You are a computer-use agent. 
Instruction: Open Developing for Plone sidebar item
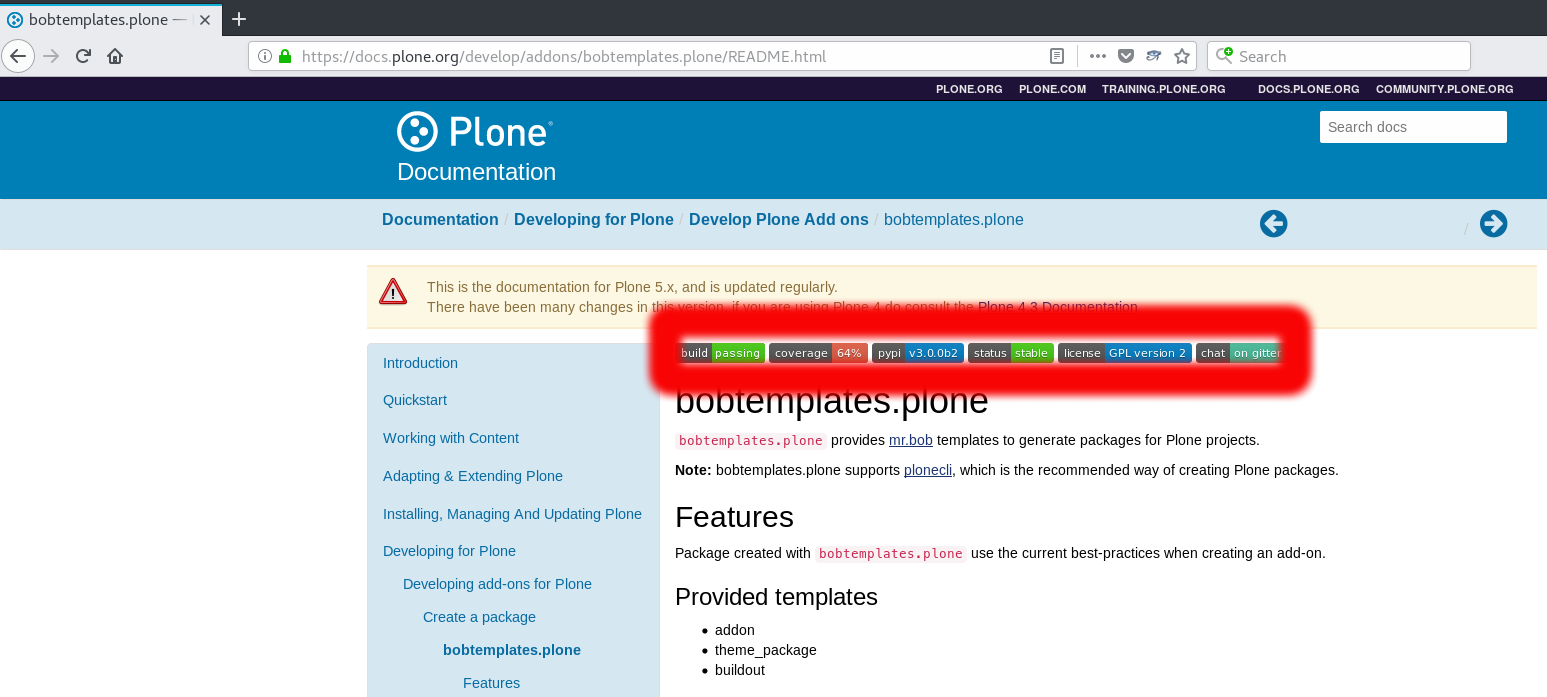coord(449,551)
